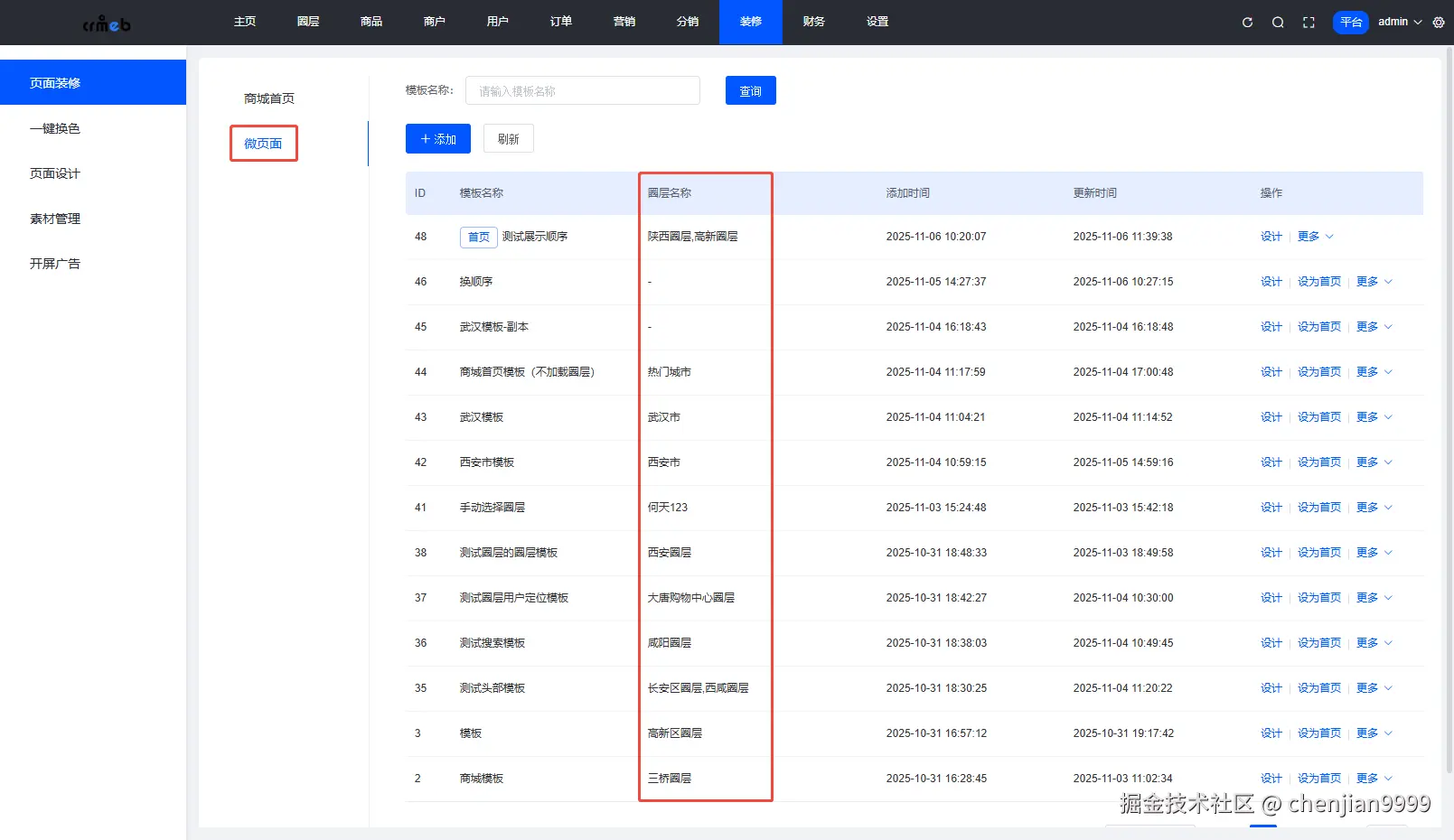The image size is (1454, 840).
Task: Click 设计 for template 换顺序
Action: [1271, 282]
